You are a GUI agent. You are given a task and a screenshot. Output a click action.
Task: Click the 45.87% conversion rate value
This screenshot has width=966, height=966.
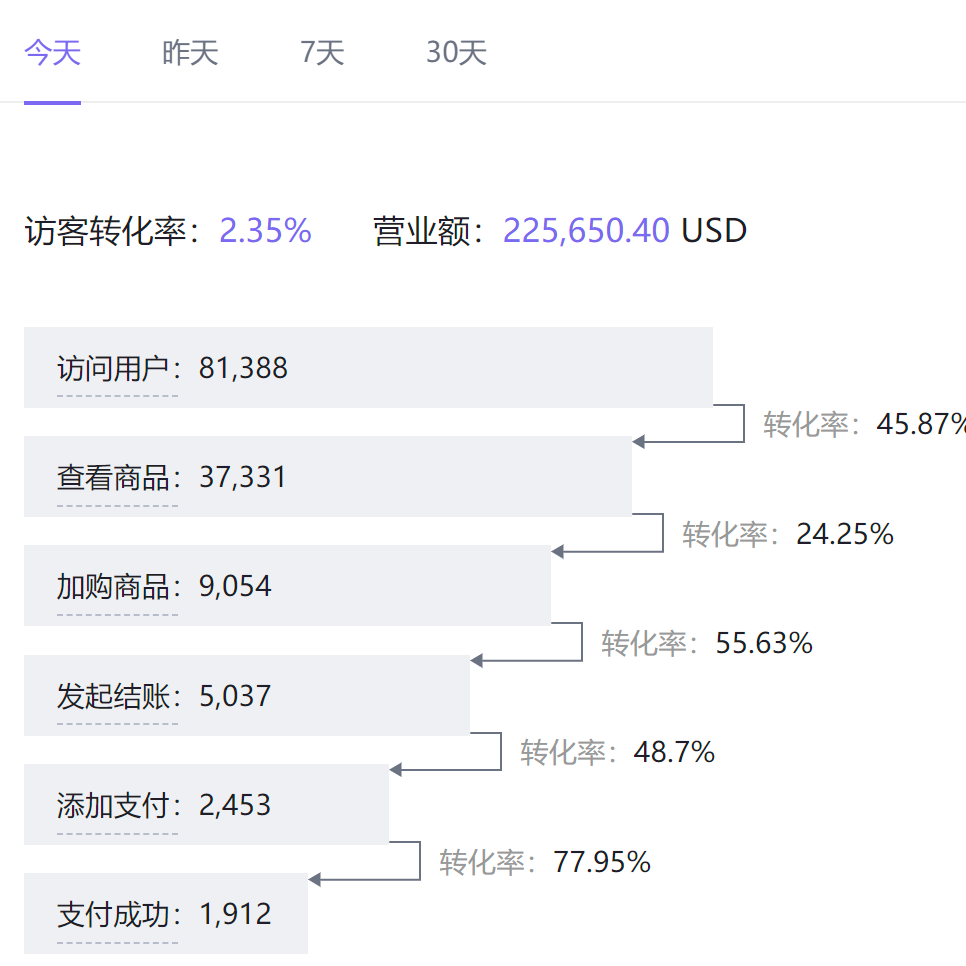point(920,424)
